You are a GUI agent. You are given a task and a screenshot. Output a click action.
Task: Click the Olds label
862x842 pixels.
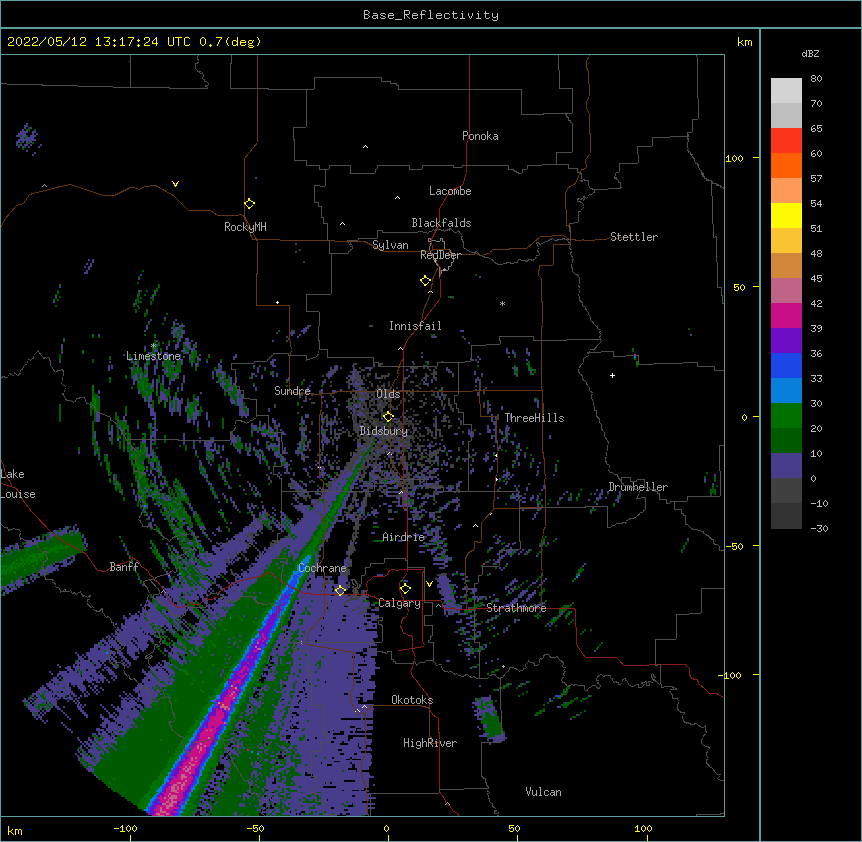388,394
